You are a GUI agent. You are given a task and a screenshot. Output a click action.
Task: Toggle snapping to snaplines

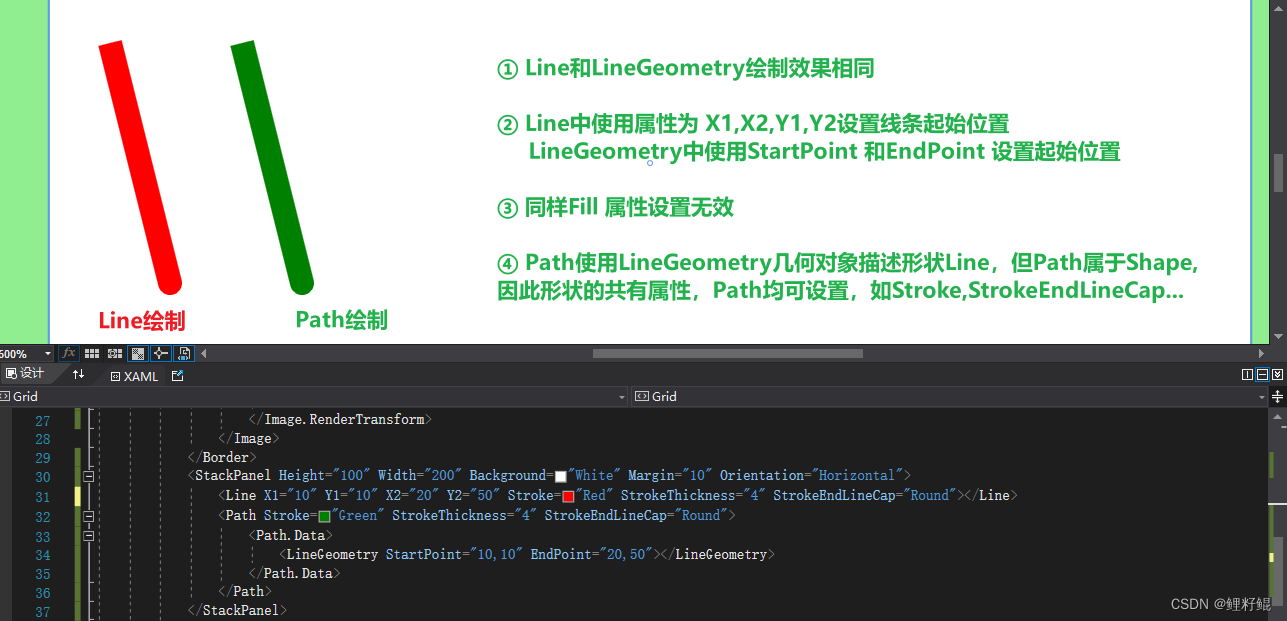coord(160,353)
